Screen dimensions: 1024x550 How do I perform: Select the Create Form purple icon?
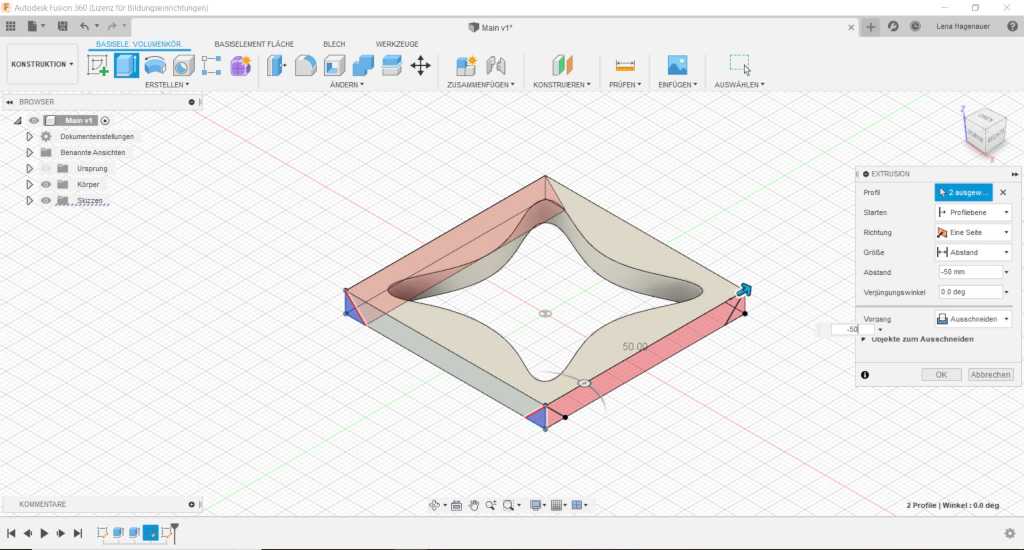click(240, 65)
